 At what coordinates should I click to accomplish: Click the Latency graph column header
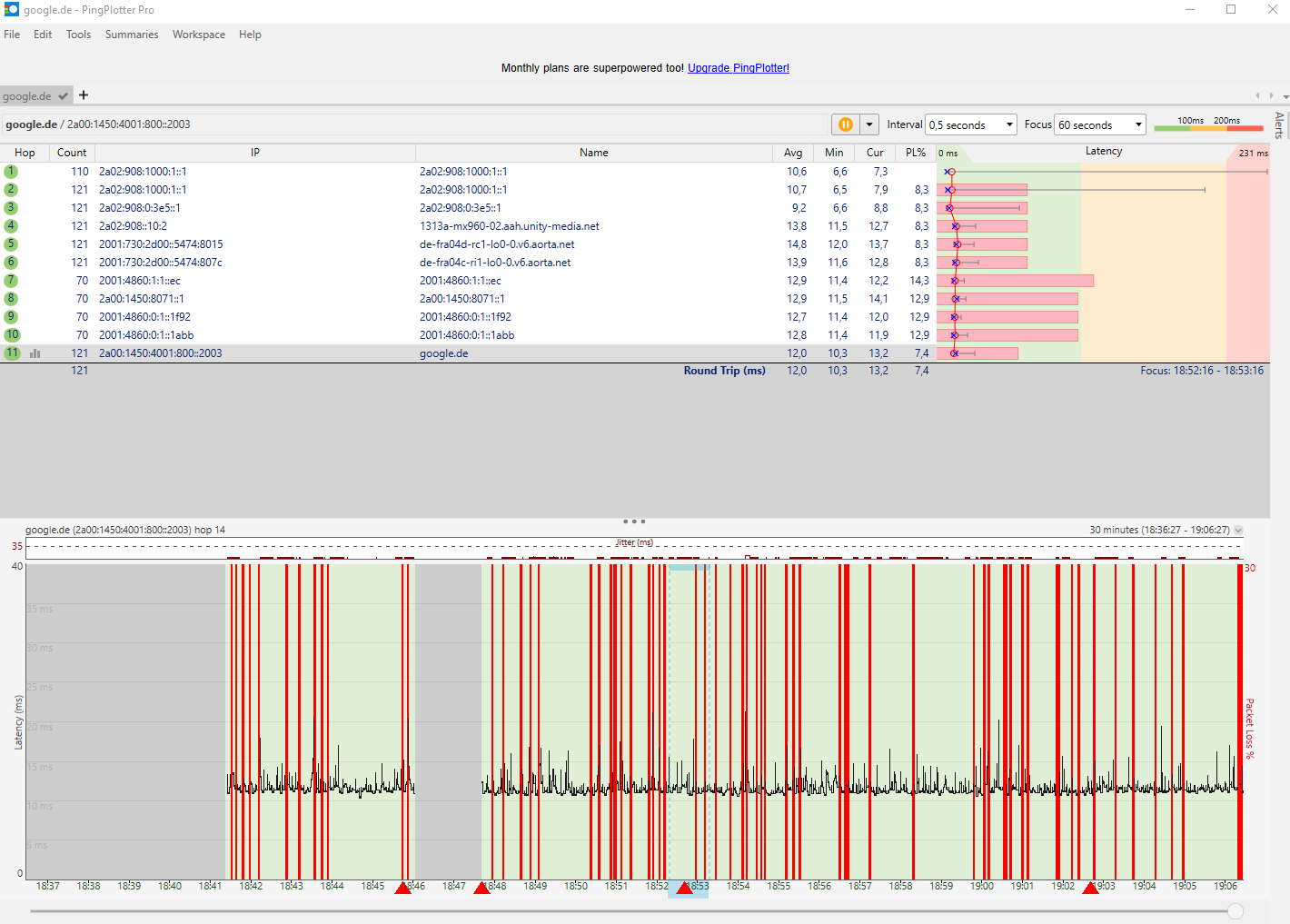pyautogui.click(x=1104, y=152)
